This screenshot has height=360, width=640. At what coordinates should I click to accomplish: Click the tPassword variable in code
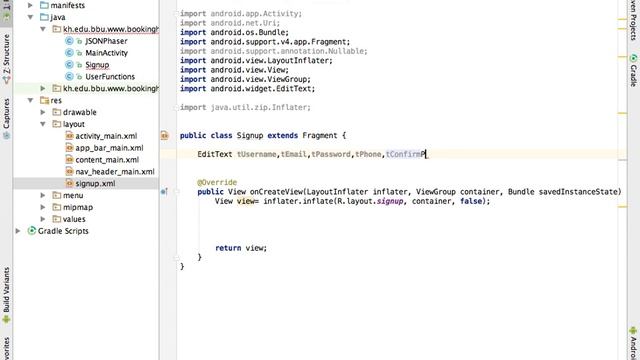pyautogui.click(x=331, y=154)
